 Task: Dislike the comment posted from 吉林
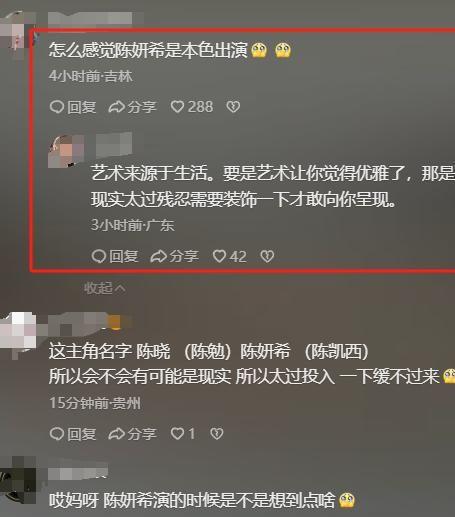(x=233, y=107)
